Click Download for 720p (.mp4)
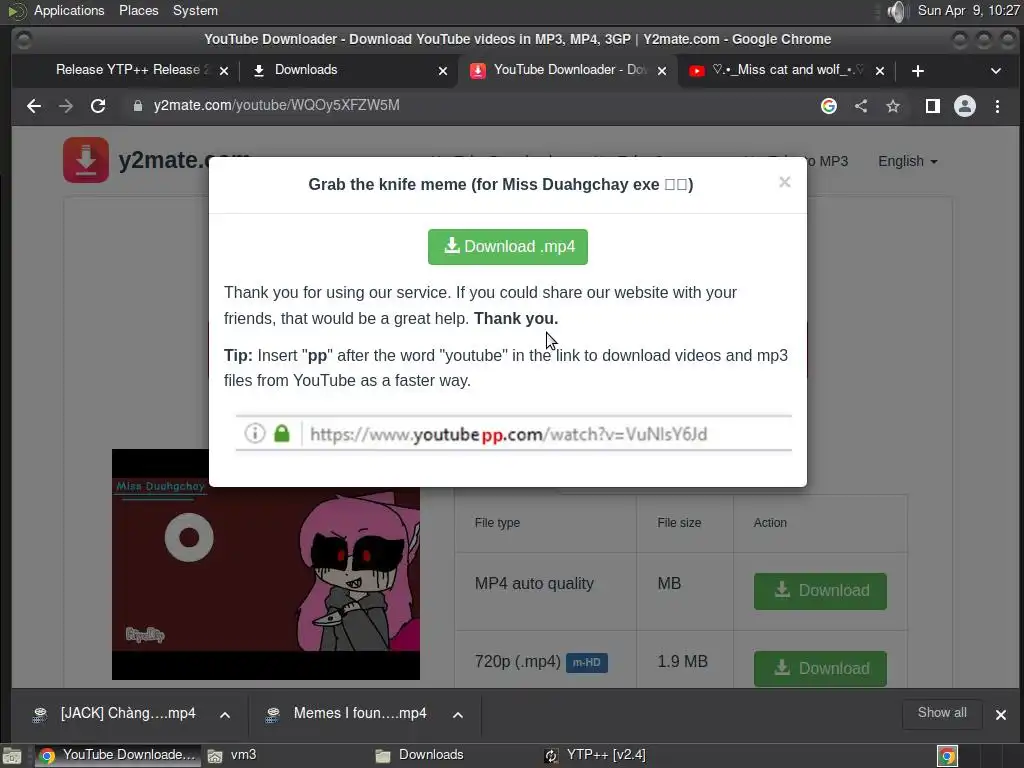The image size is (1024, 768). click(820, 669)
